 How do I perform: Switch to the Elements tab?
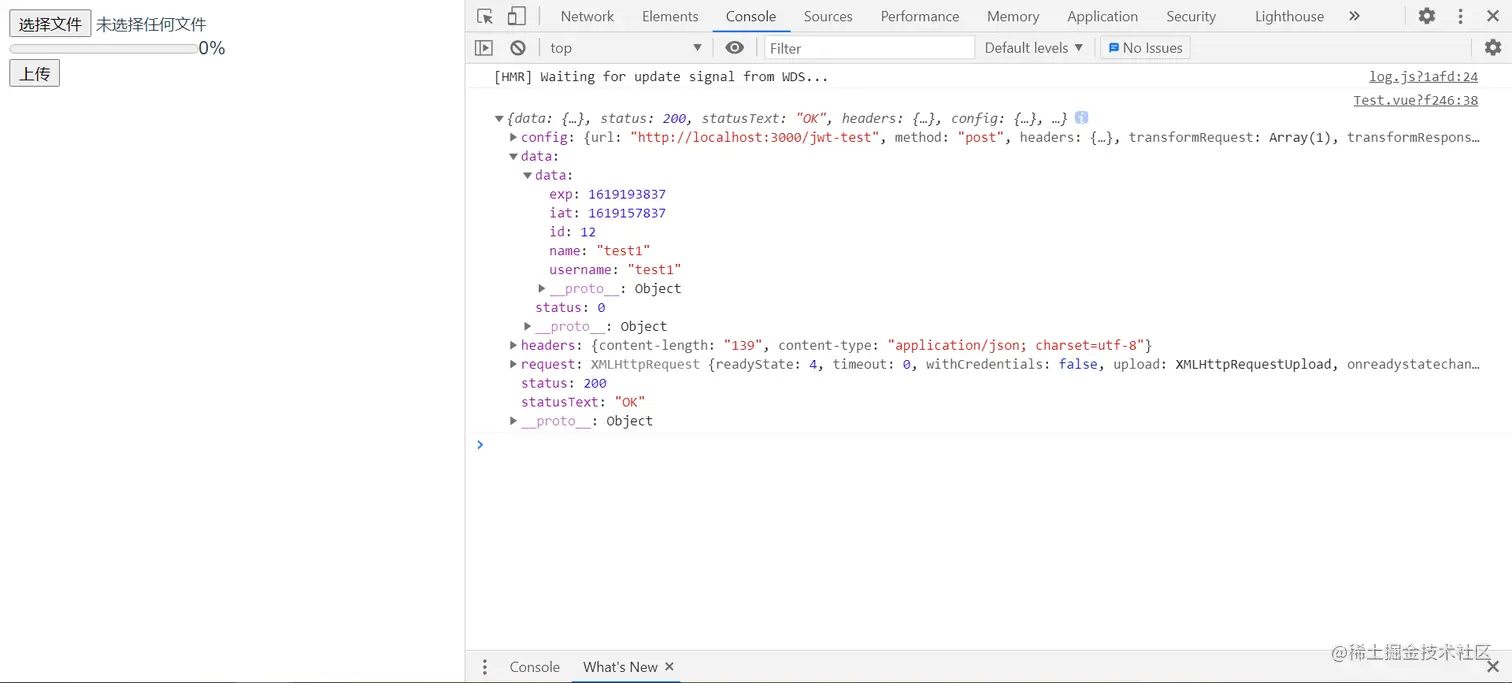coord(670,16)
